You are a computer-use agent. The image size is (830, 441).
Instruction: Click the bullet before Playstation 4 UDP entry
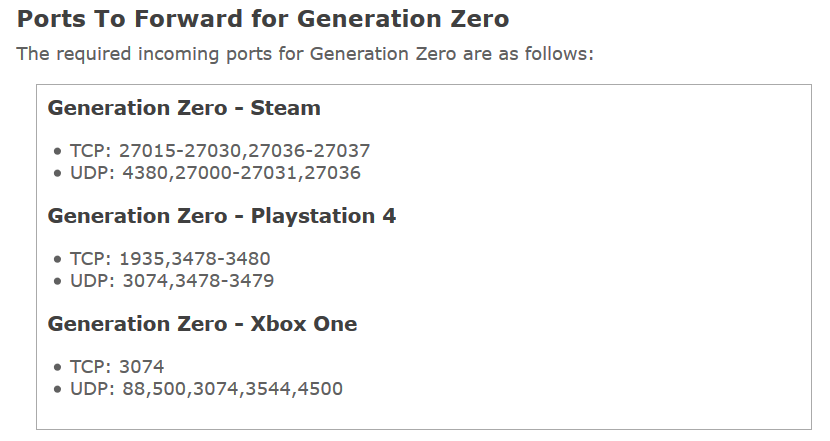coord(58,282)
